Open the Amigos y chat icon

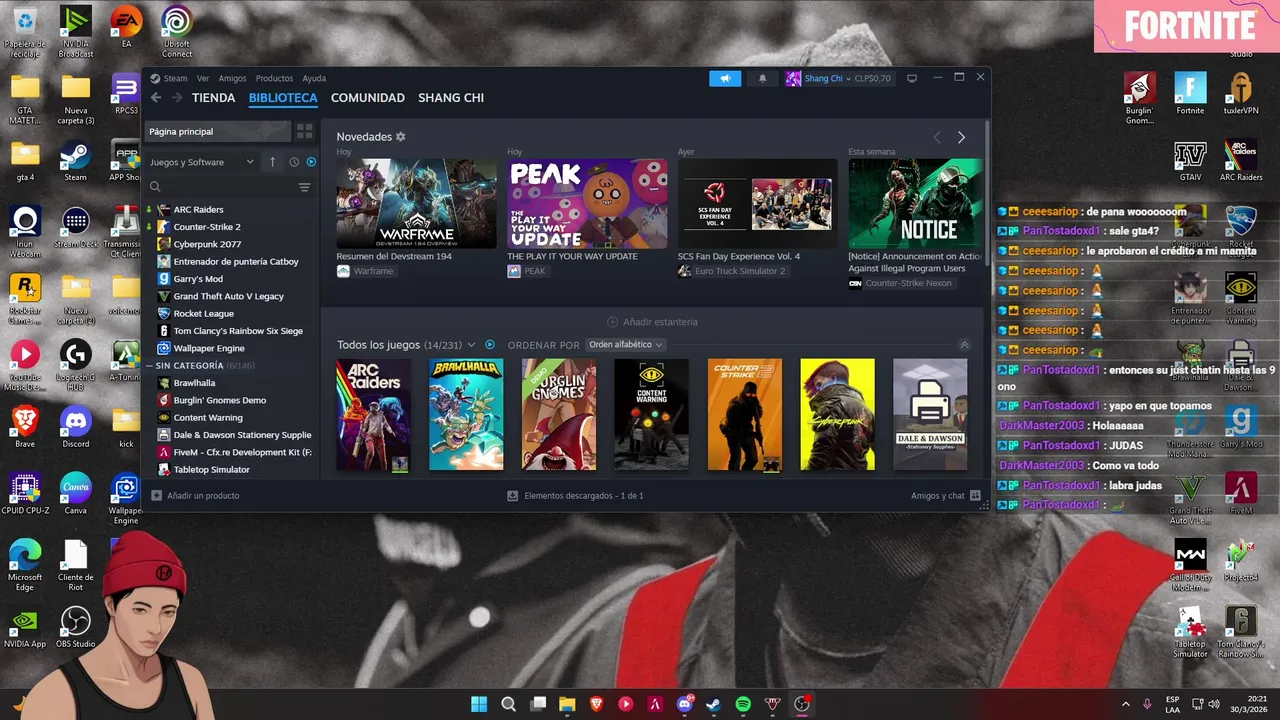tap(975, 496)
